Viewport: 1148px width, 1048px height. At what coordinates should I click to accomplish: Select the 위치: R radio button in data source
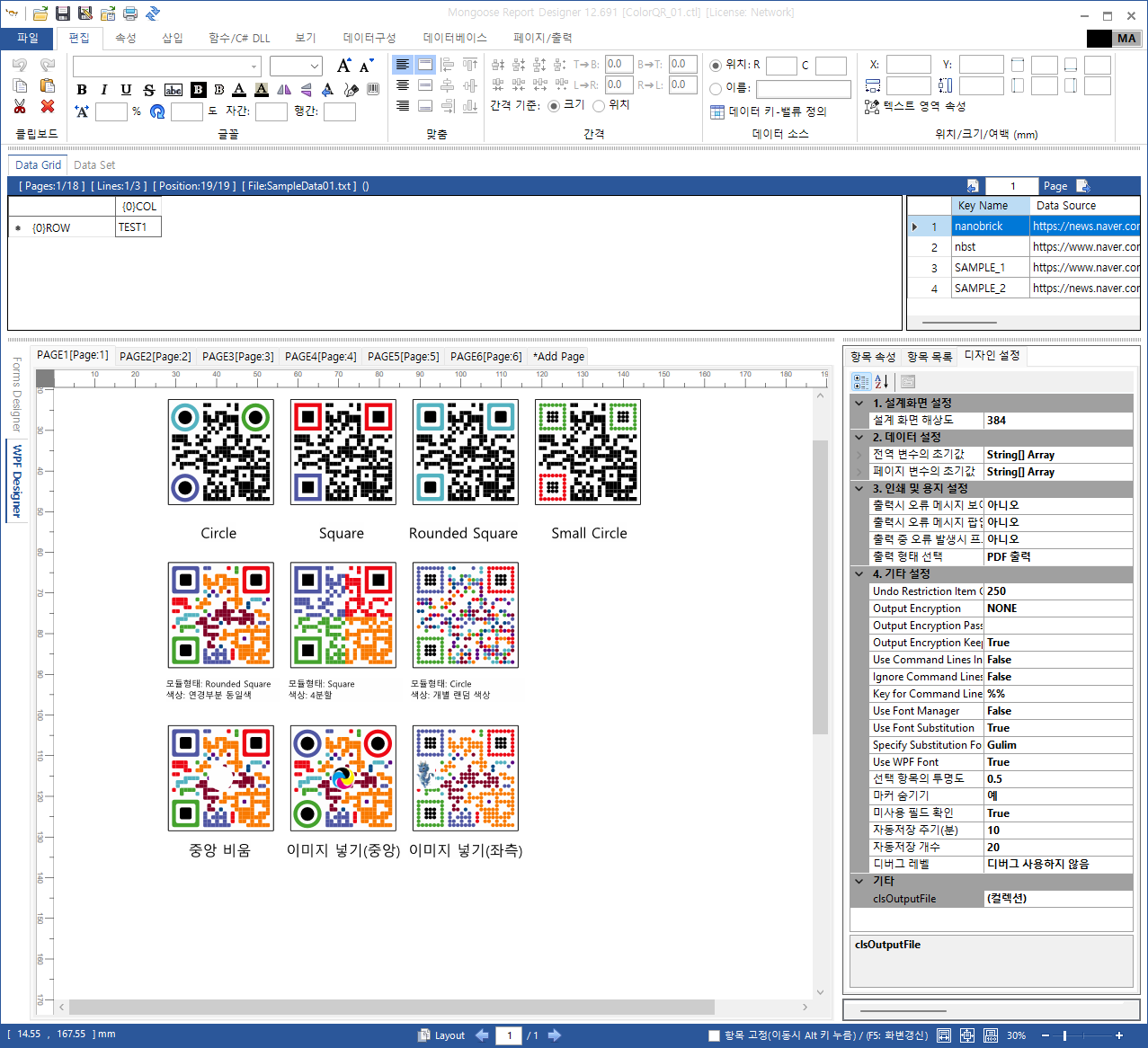pos(716,65)
